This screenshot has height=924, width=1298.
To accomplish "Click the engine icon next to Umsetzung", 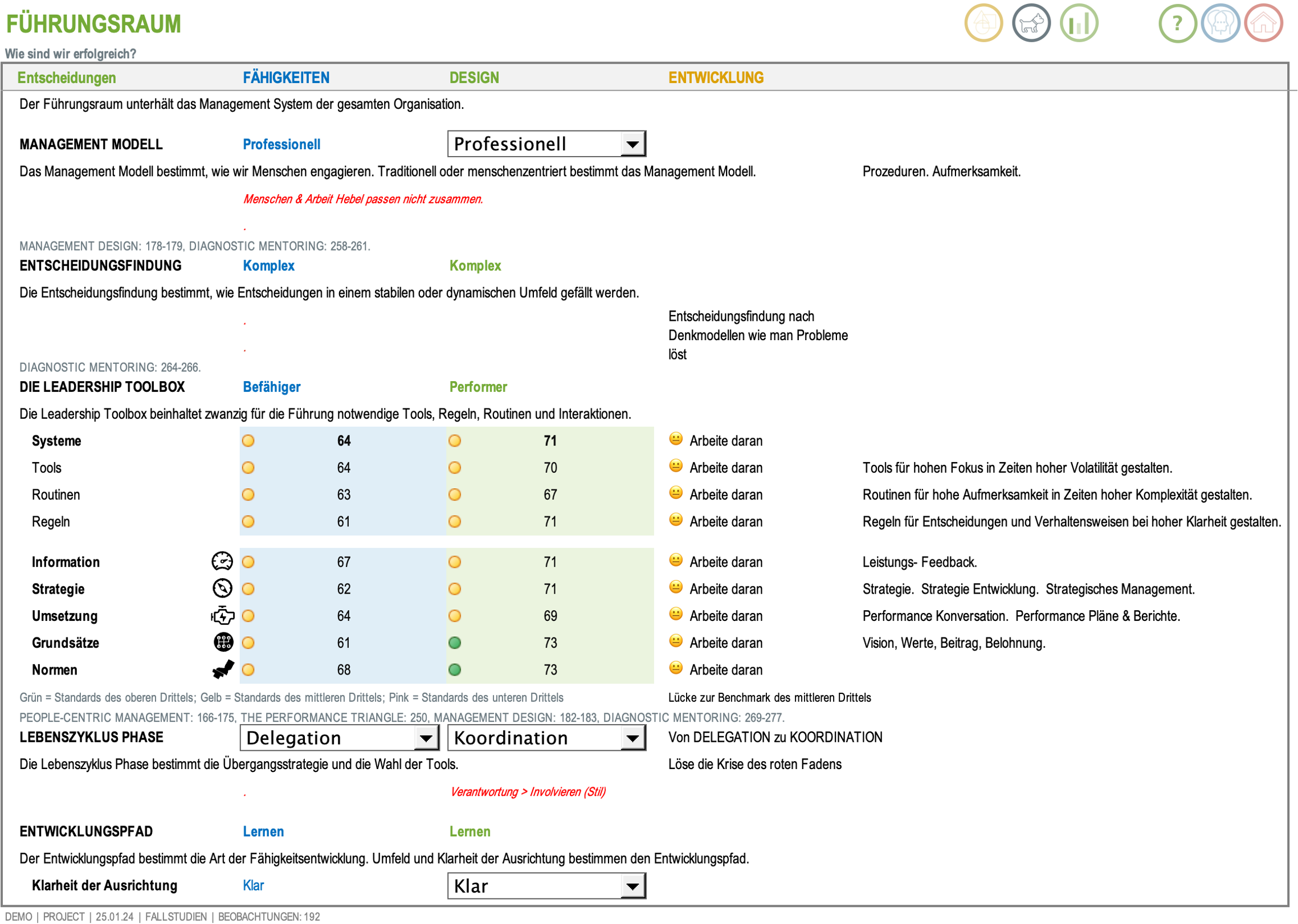I will (x=222, y=615).
